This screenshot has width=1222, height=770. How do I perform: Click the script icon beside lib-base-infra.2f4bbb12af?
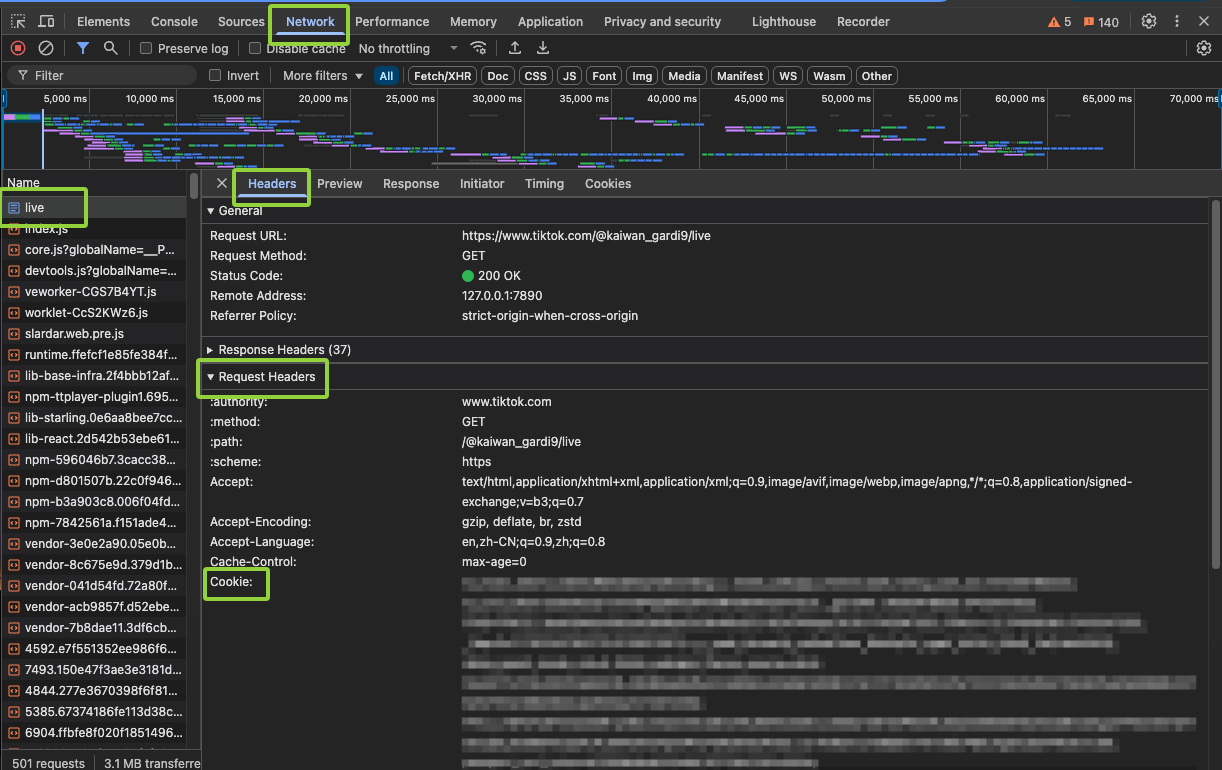click(x=14, y=376)
